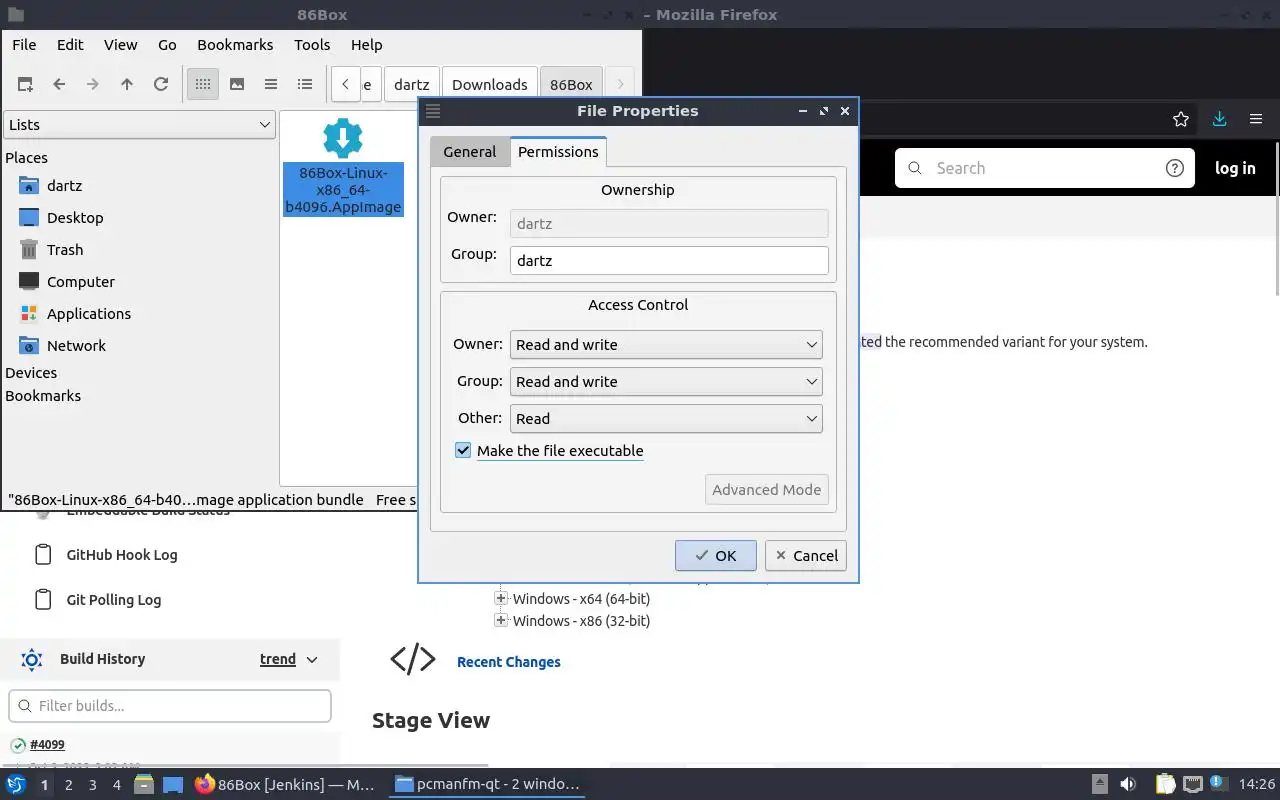
Task: Go up to parent folder
Action: coord(127,84)
